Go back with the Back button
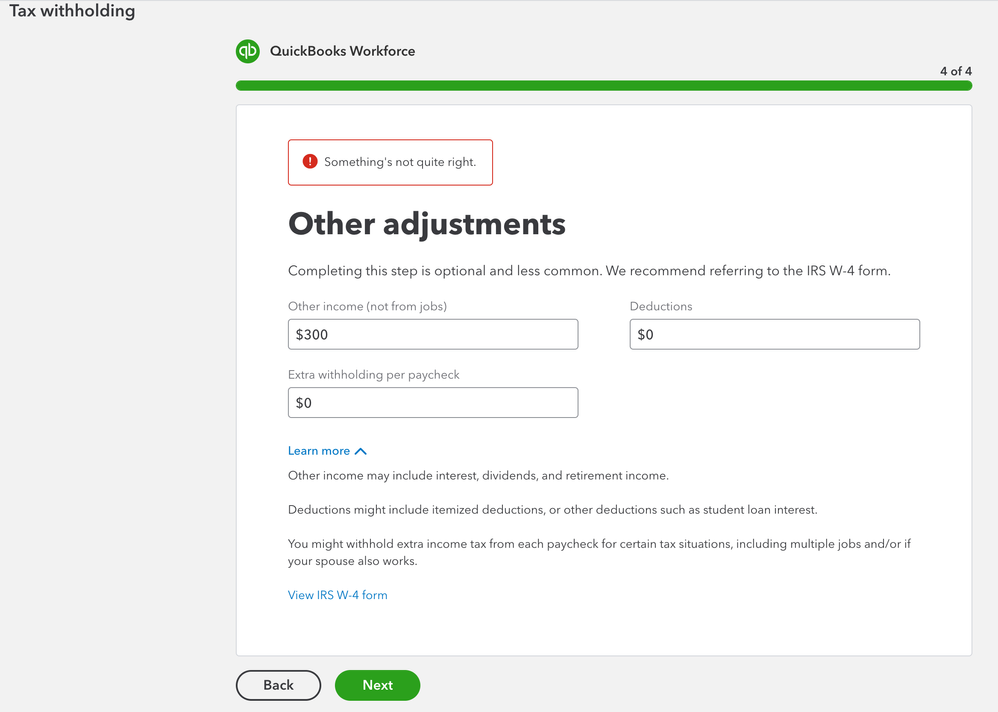This screenshot has width=998, height=712. click(x=278, y=685)
